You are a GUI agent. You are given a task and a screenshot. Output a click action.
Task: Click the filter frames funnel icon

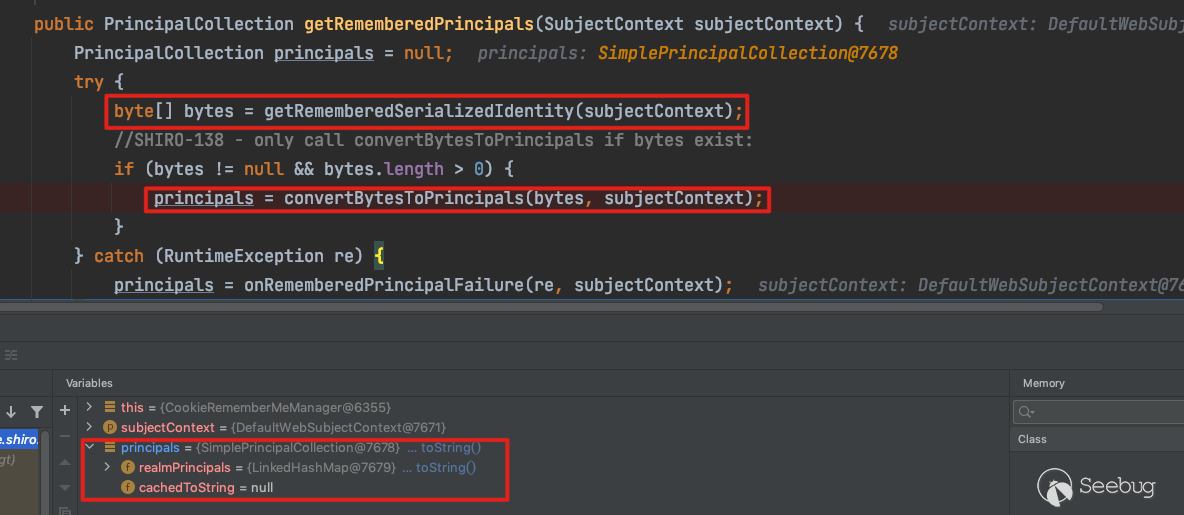point(37,411)
